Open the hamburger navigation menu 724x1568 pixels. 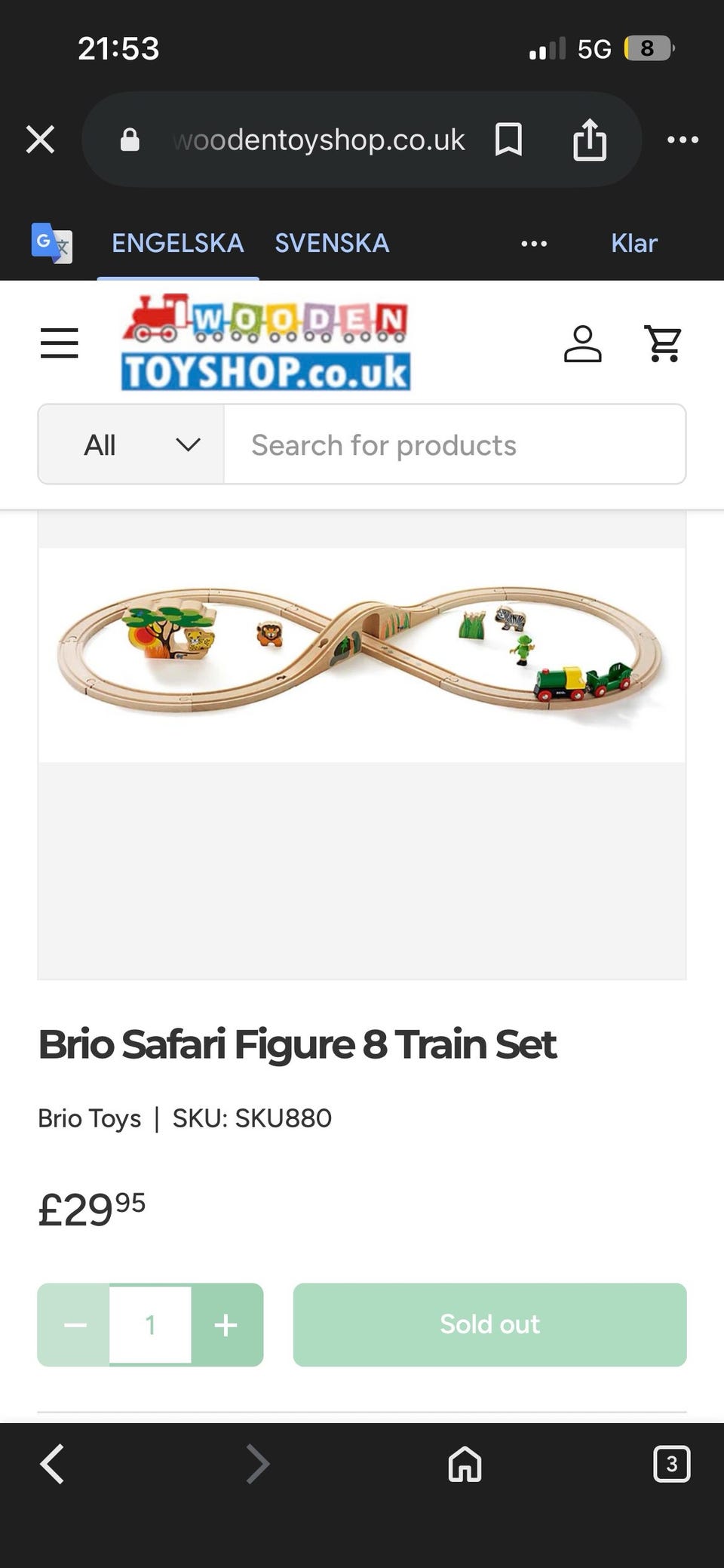pos(60,343)
